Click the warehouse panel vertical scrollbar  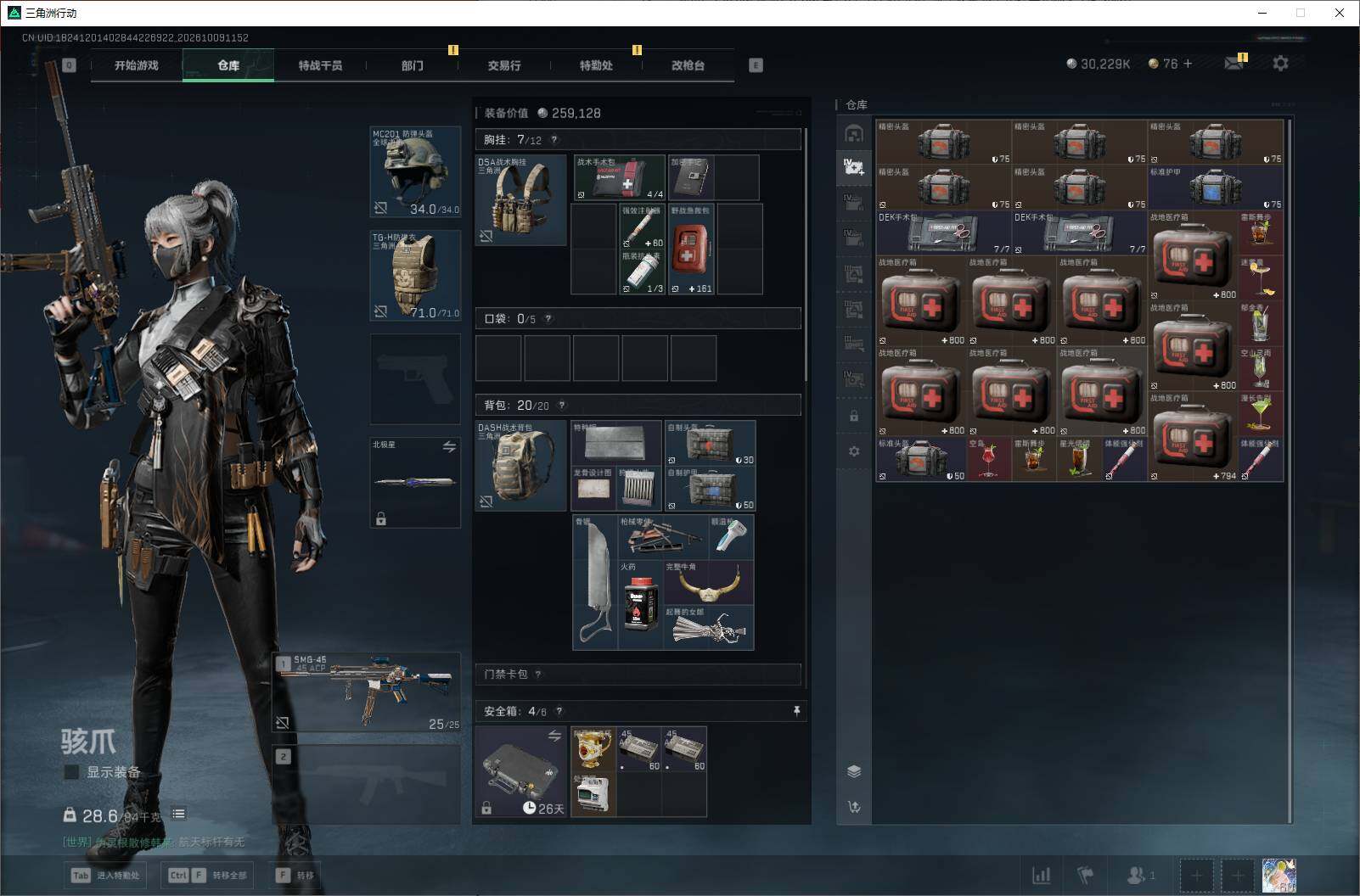[1289, 471]
